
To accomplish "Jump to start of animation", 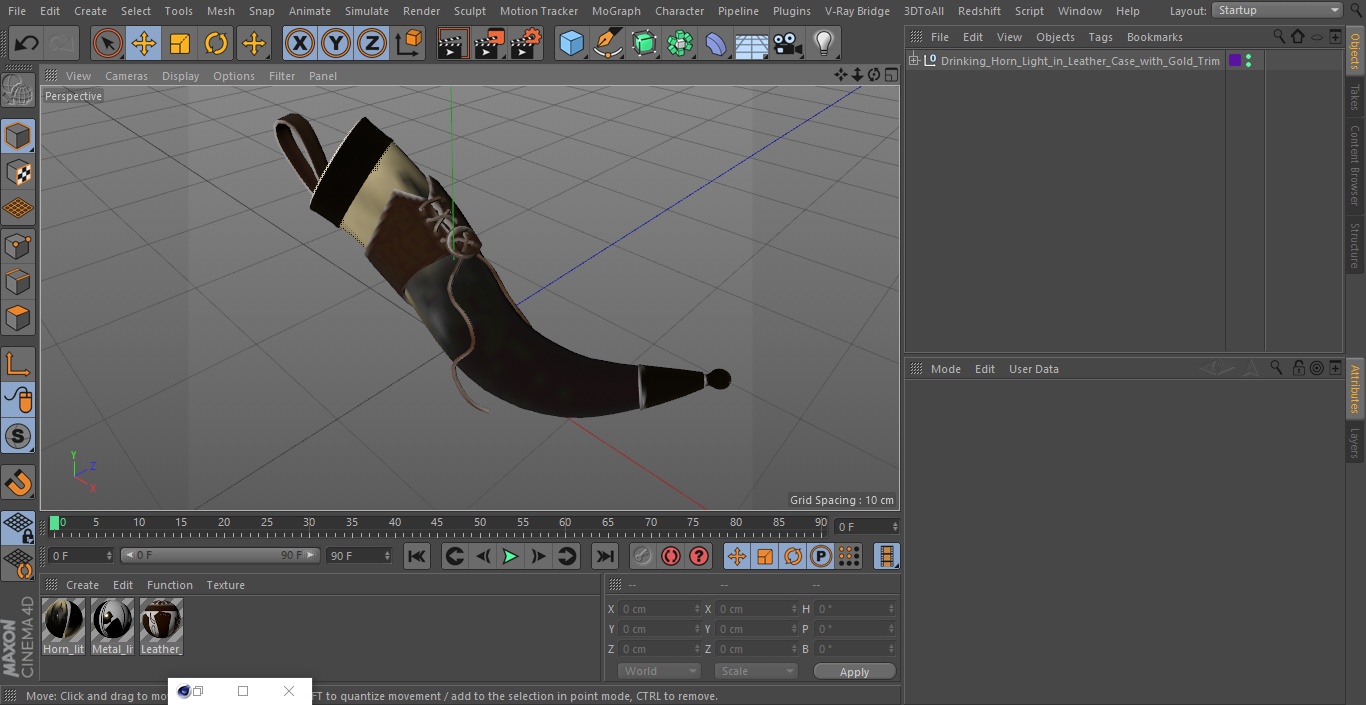I will point(417,556).
